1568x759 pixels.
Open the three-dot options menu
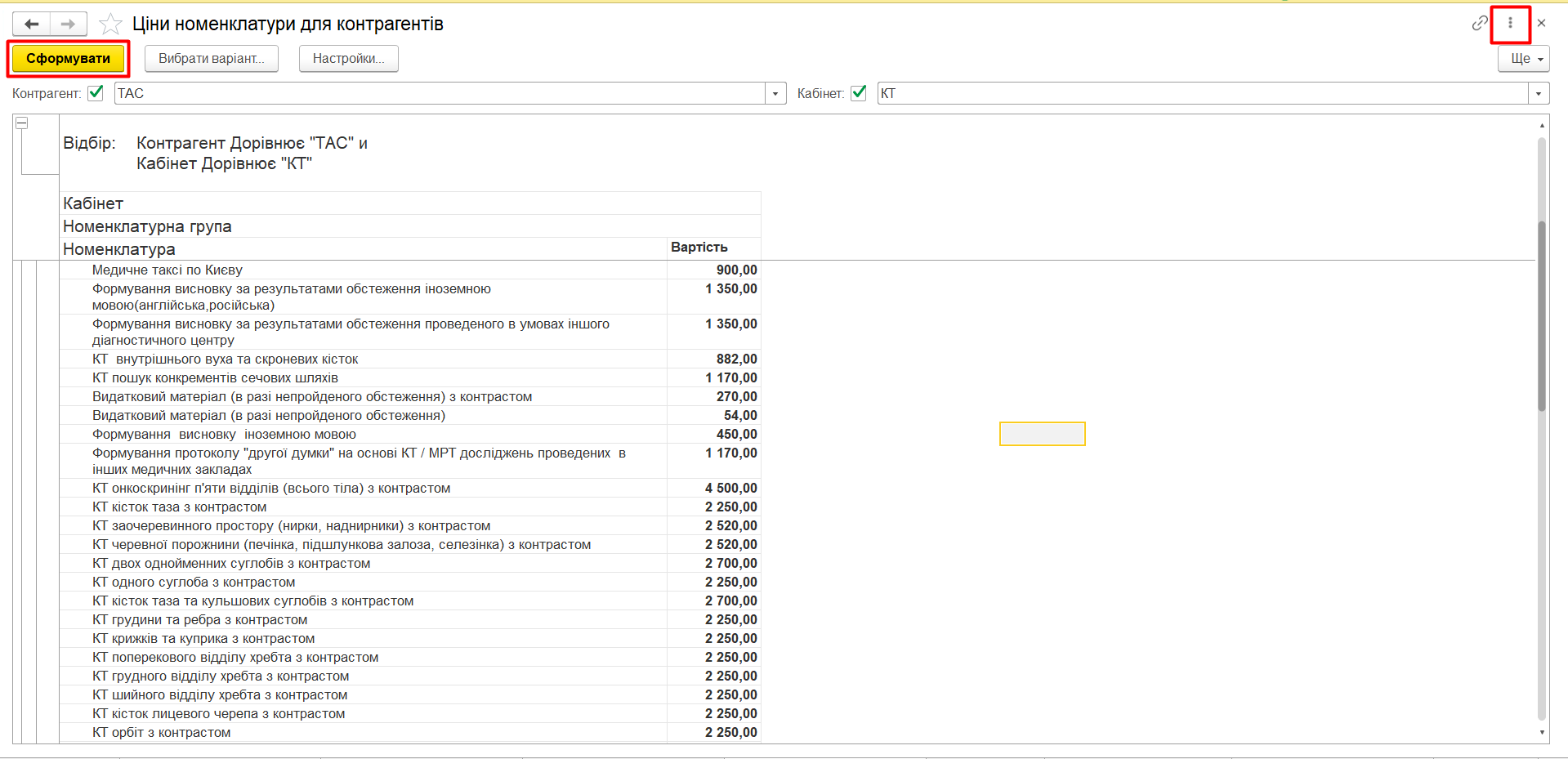[x=1510, y=23]
